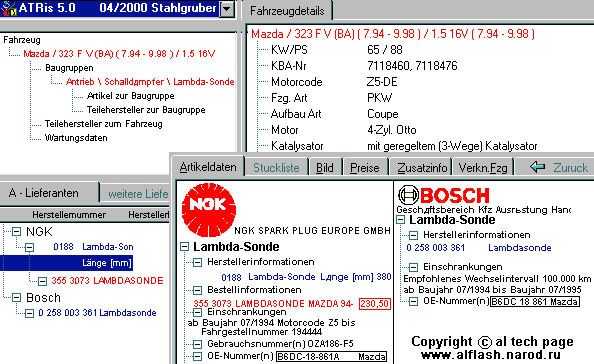Open the Verkn.Fzg tab
The height and width of the screenshot is (364, 594).
tap(483, 168)
